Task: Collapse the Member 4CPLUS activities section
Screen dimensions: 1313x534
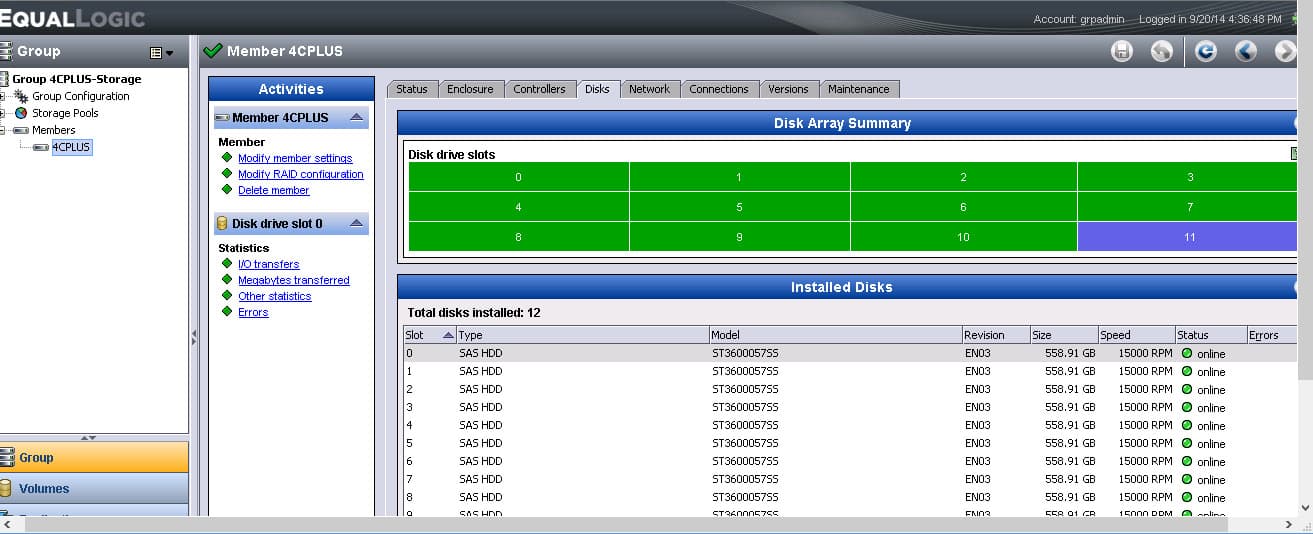Action: point(356,118)
